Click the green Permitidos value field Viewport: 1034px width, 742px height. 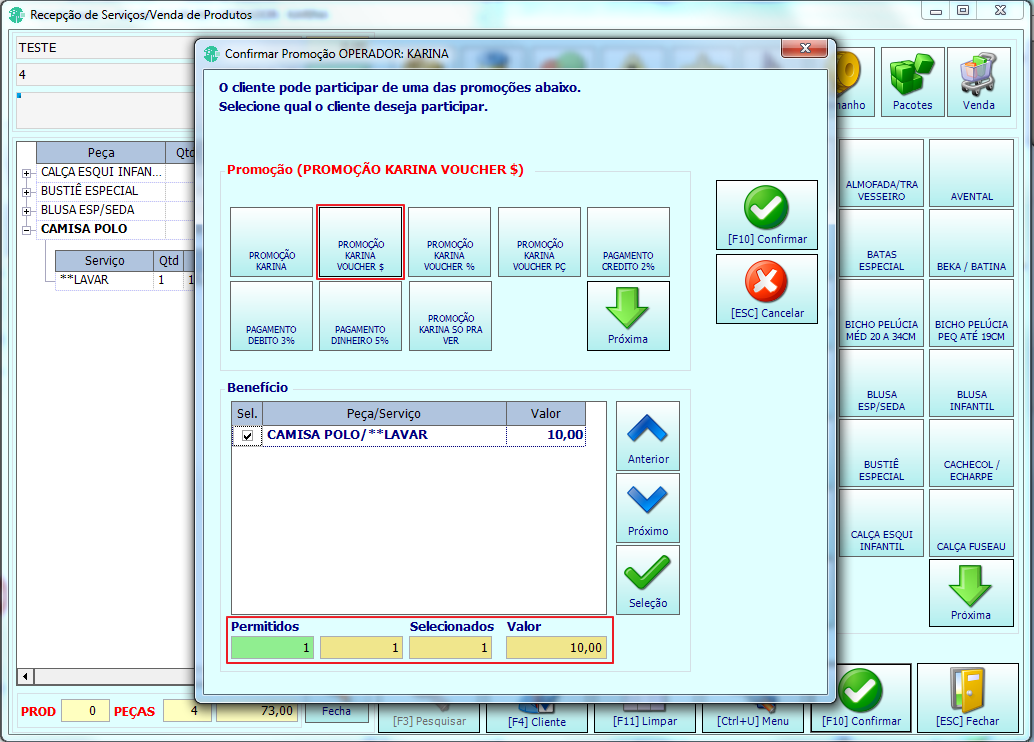(x=272, y=648)
